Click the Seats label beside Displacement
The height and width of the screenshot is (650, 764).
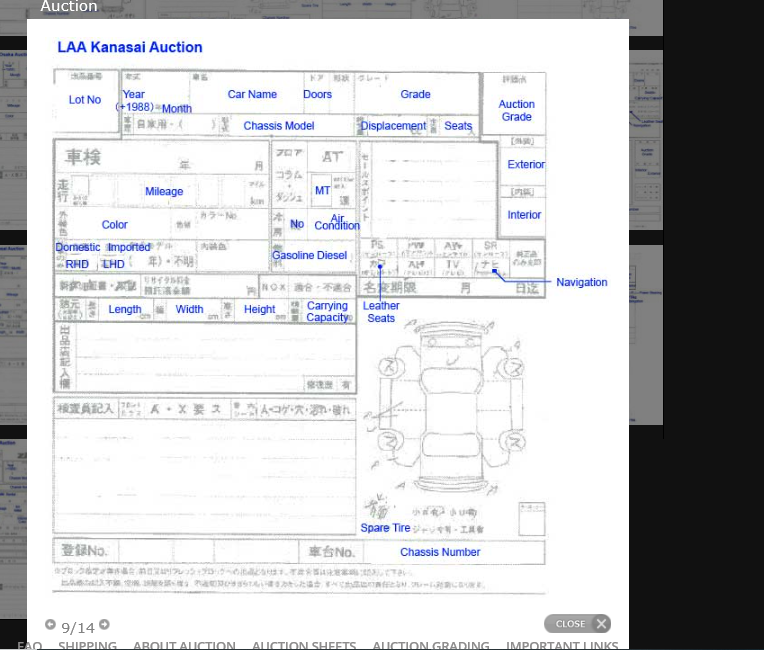click(x=458, y=126)
